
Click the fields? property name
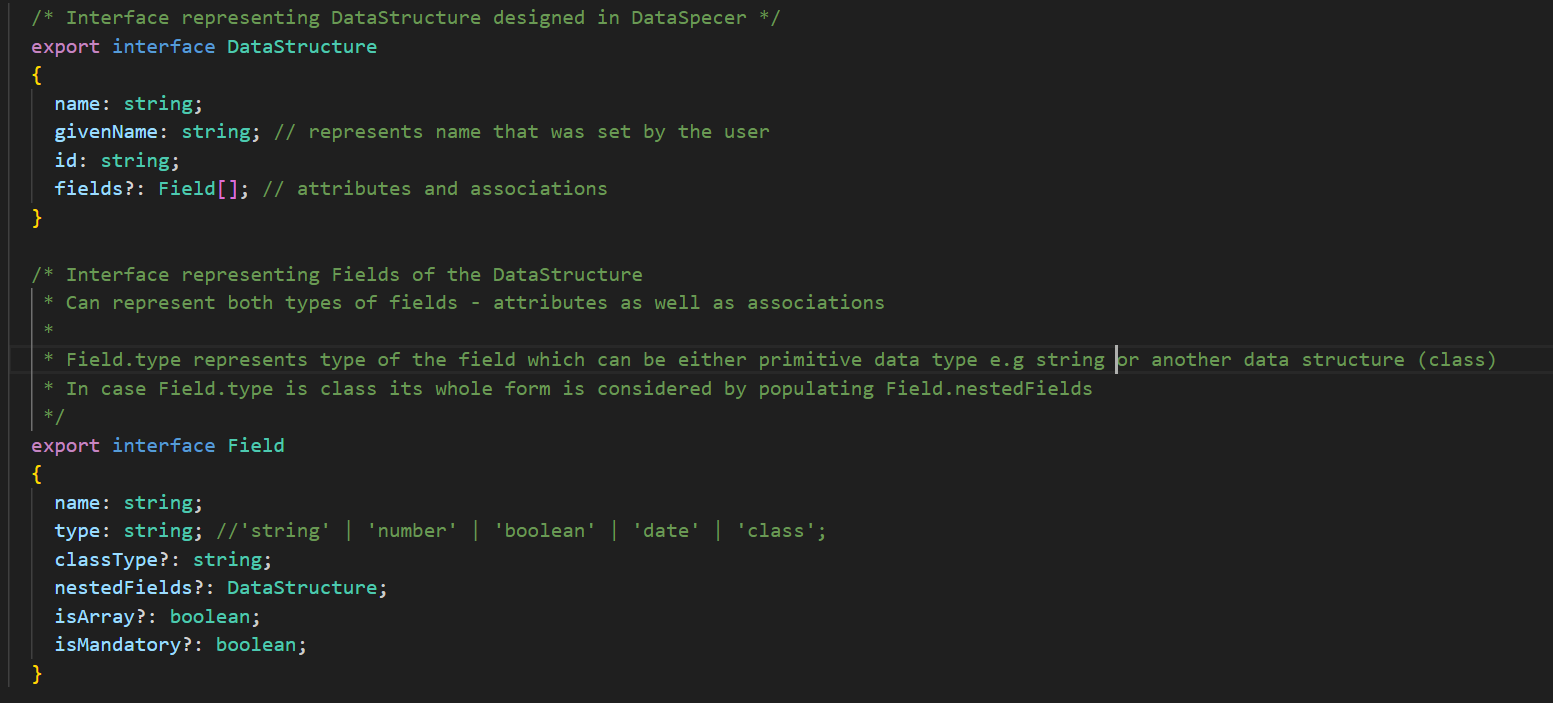[x=94, y=189]
